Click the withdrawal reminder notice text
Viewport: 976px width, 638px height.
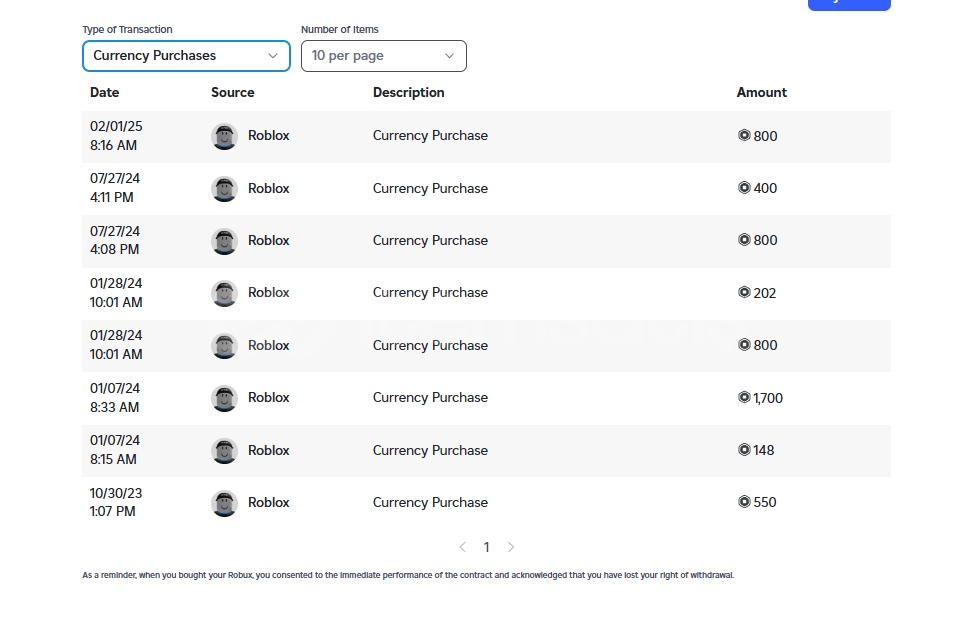[408, 575]
